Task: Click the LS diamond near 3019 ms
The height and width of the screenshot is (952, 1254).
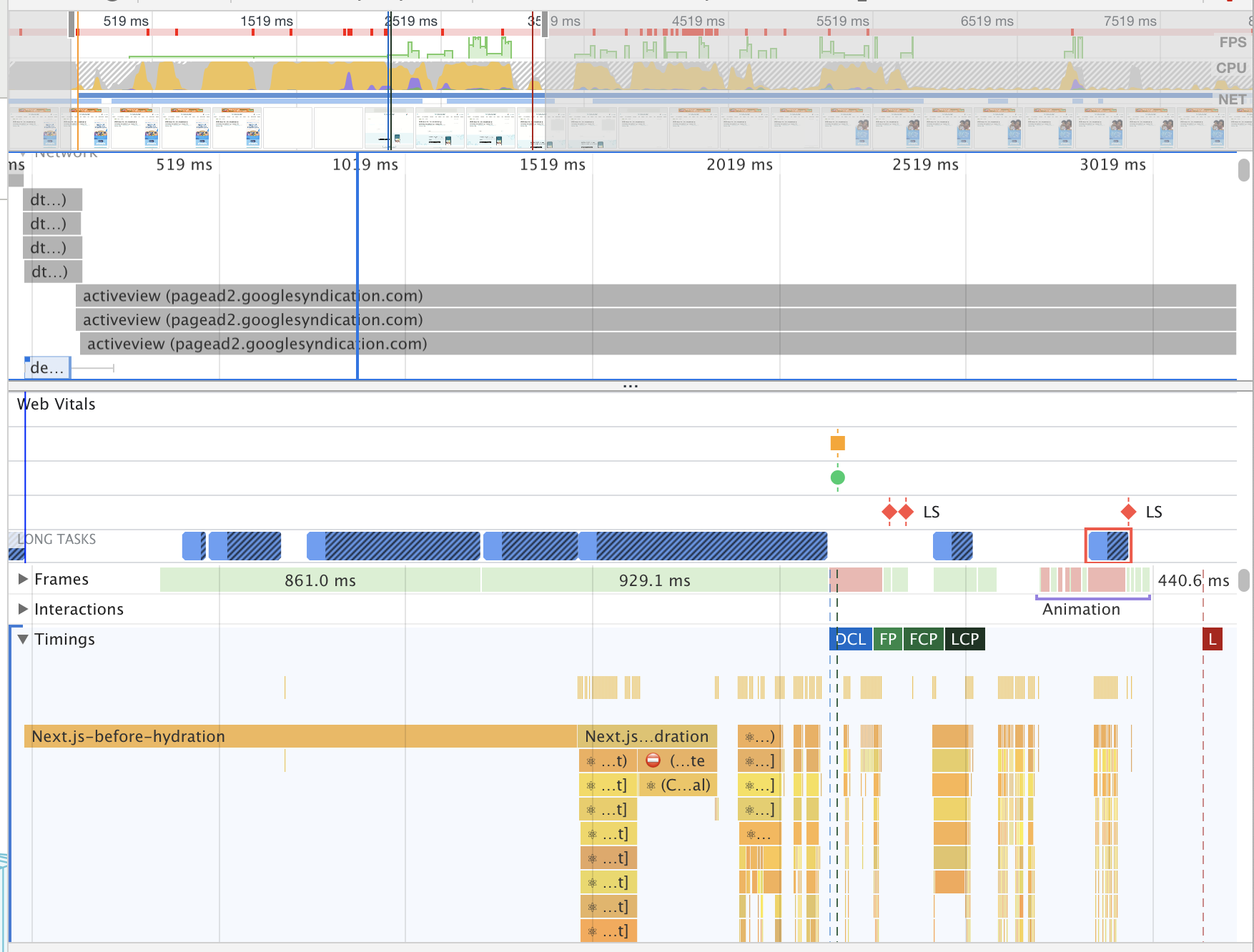Action: click(x=1128, y=512)
